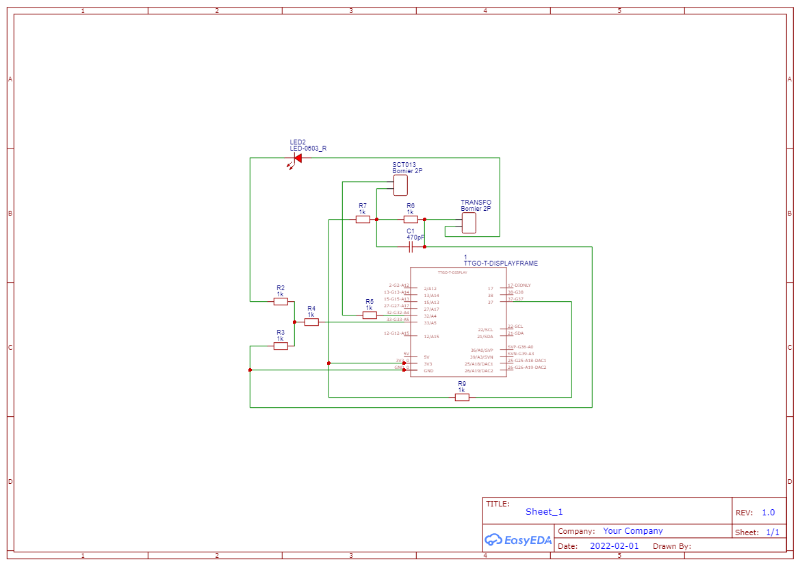
Task: Click the REV value 1.0
Action: (768, 512)
